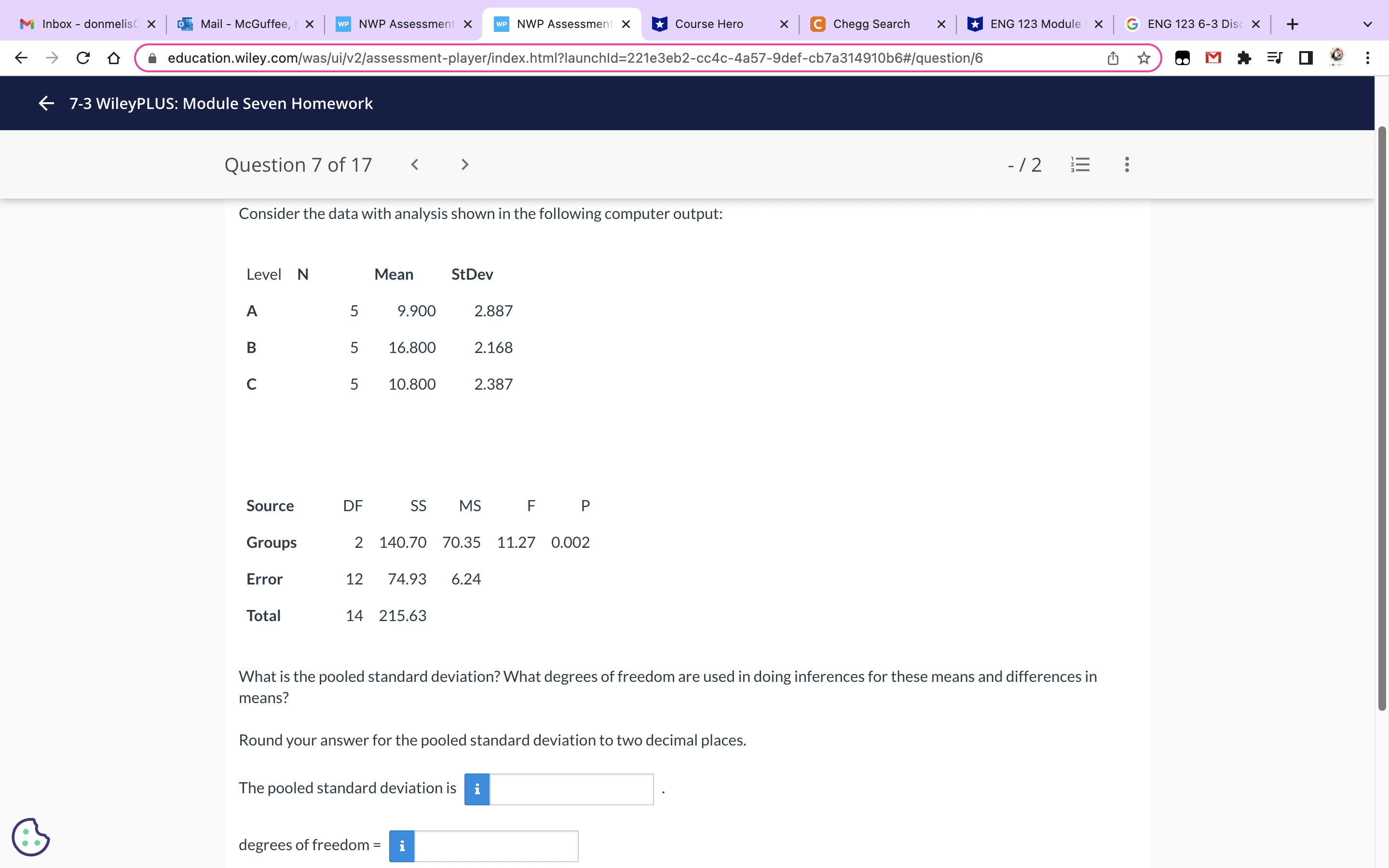Open the Extensions puzzle icon
Viewport: 1389px width, 868px height.
(1244, 58)
